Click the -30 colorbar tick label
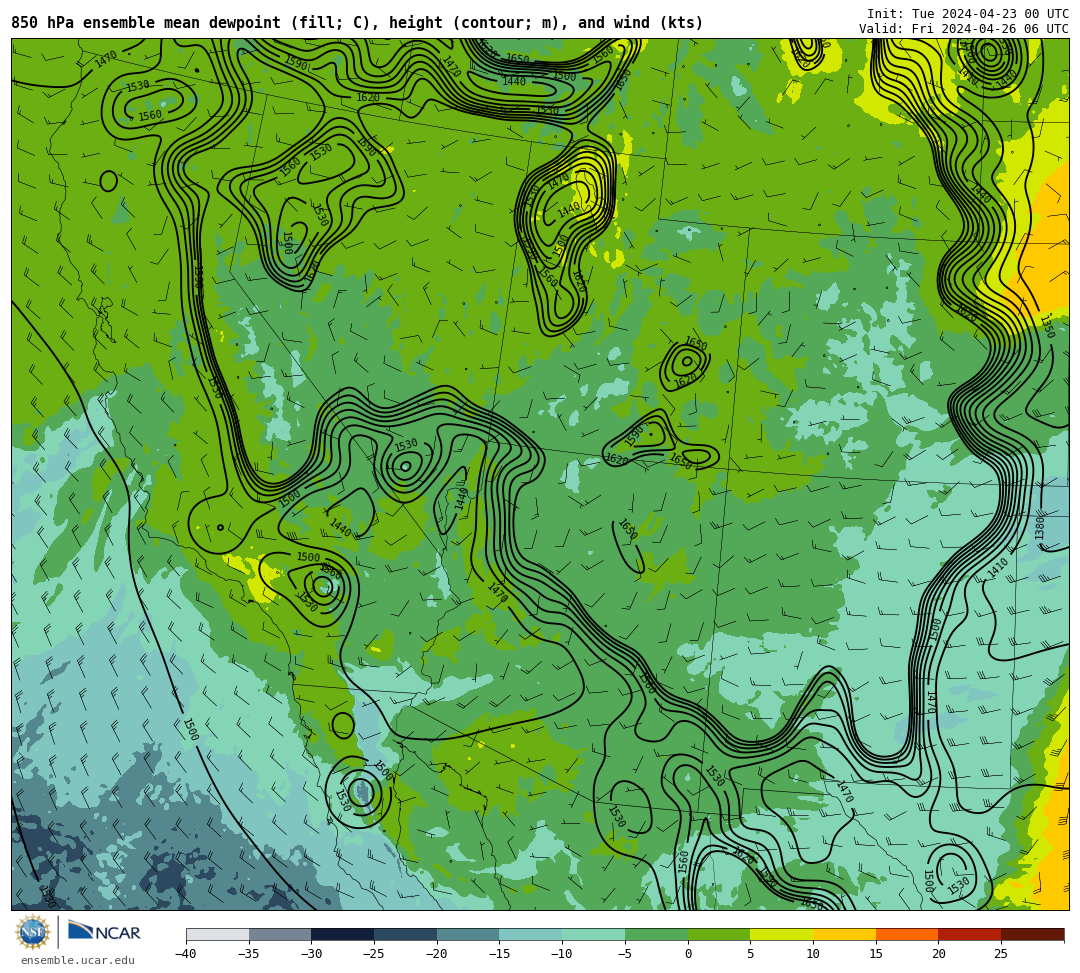Screen dimensions: 1080x973 click(x=311, y=954)
